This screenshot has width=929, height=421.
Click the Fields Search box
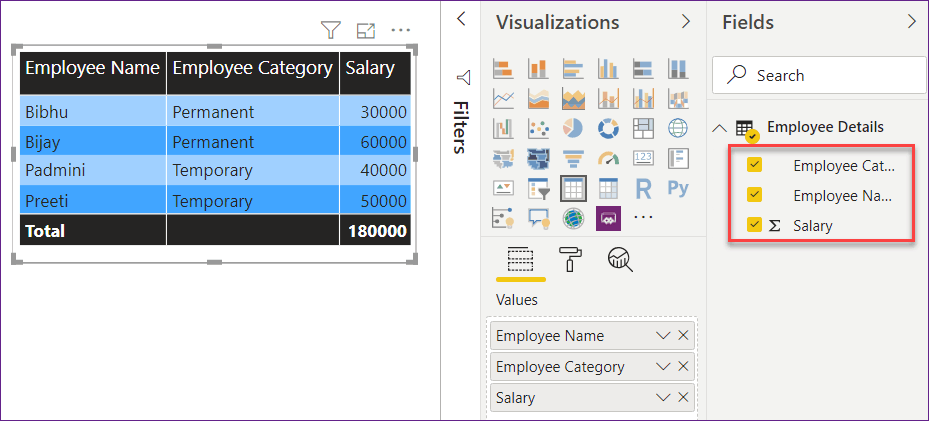click(x=819, y=75)
